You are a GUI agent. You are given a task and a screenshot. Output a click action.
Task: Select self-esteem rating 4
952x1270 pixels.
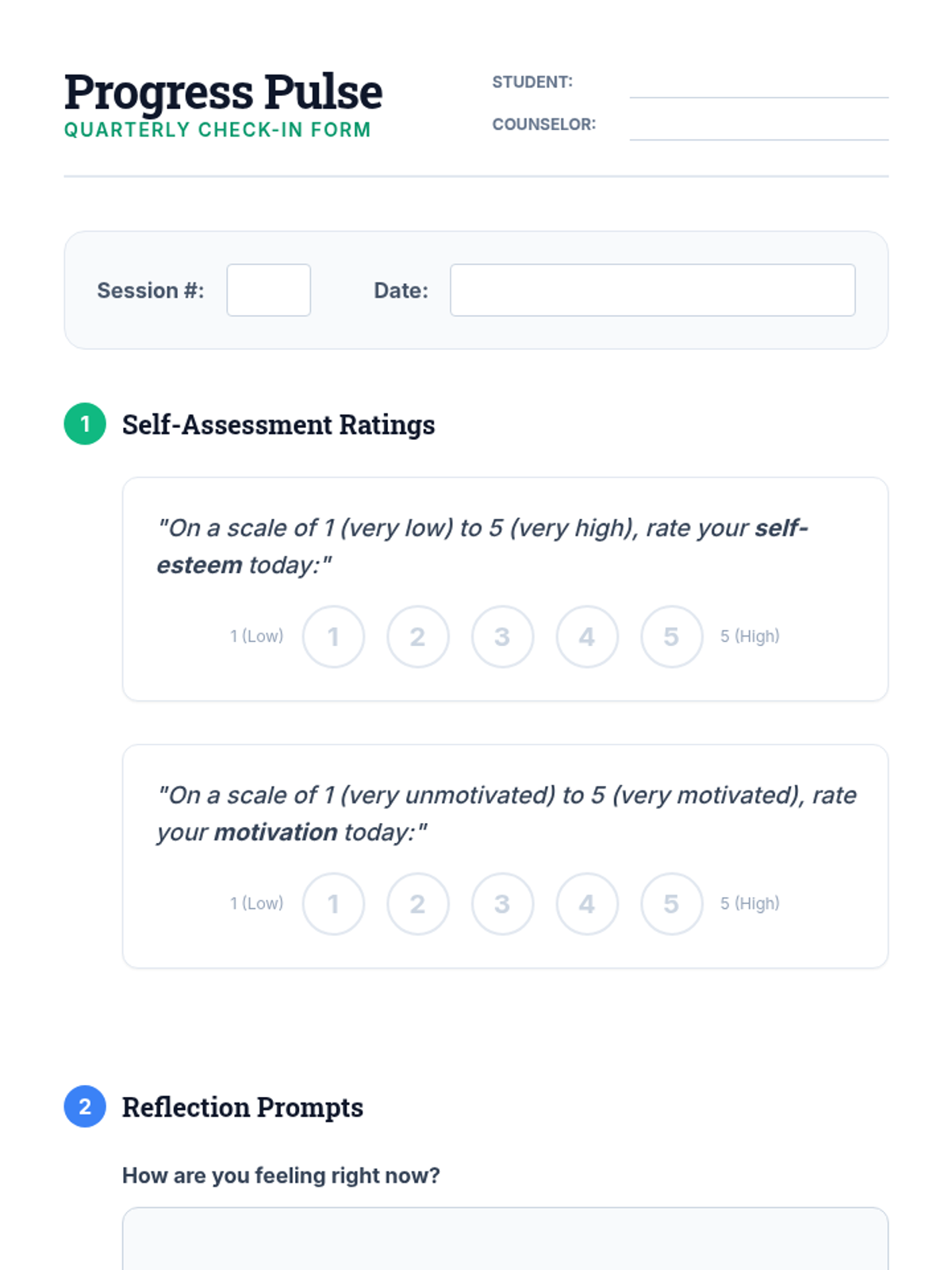coord(587,637)
